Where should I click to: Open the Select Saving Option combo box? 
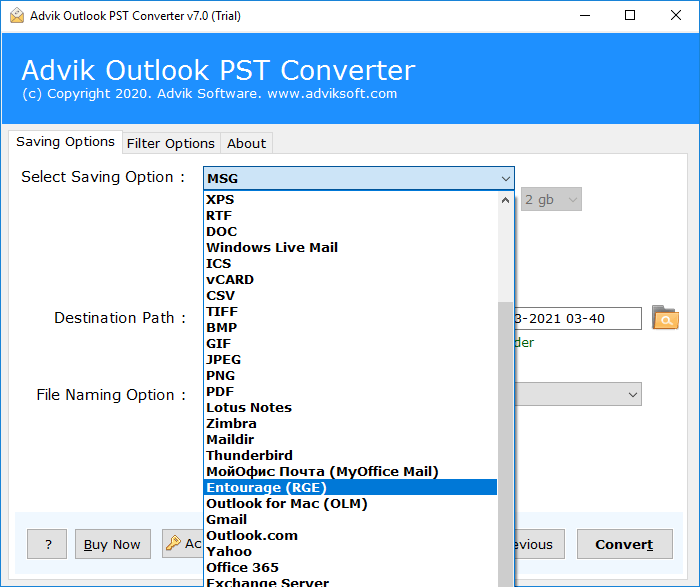click(358, 178)
